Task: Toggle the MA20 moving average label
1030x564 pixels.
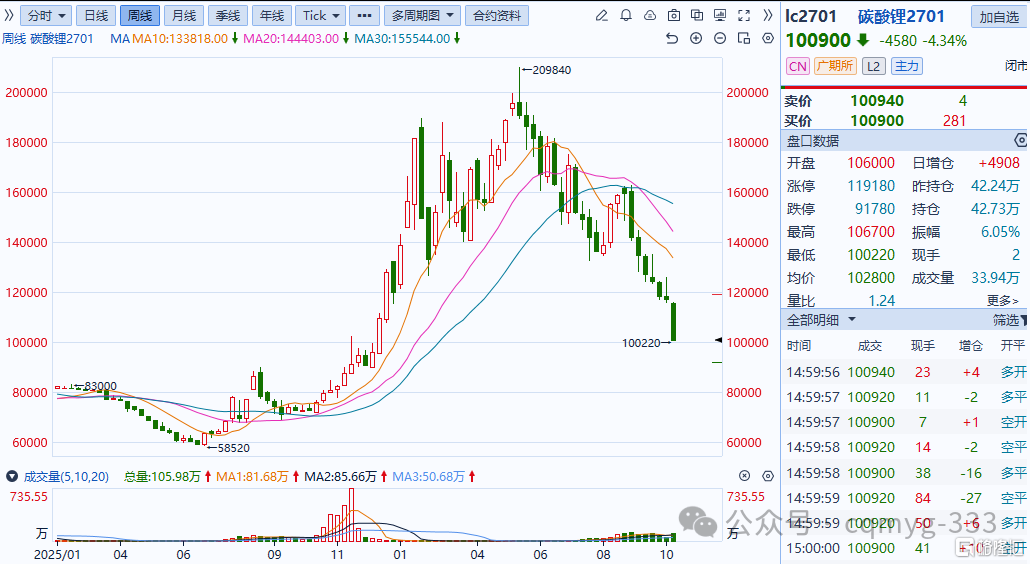Action: click(291, 39)
